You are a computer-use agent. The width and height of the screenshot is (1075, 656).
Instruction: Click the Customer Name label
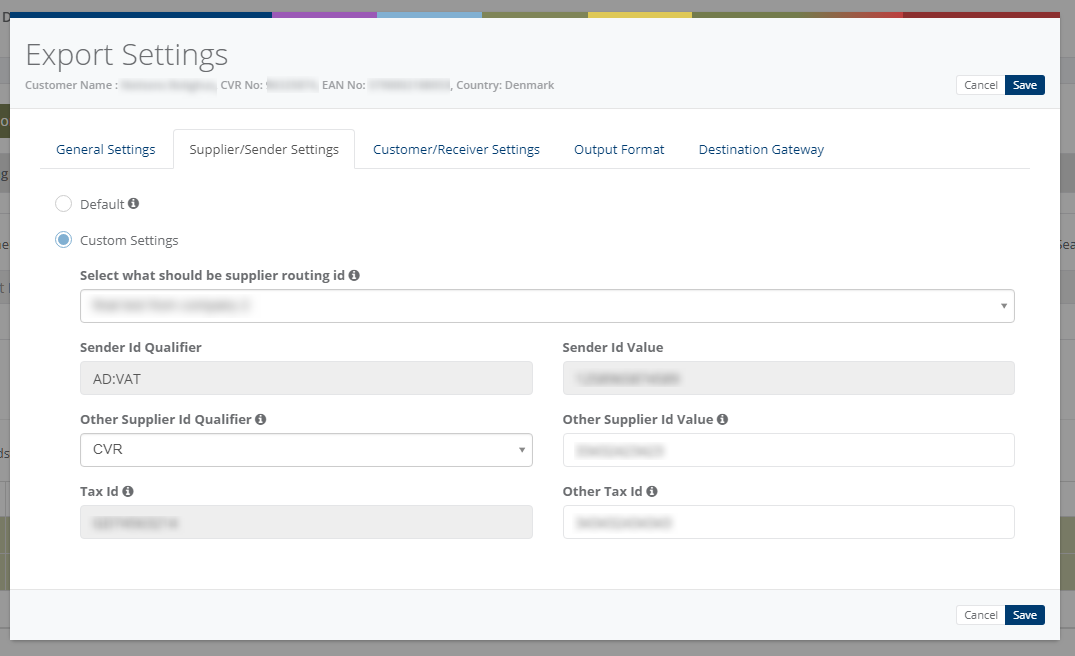[71, 85]
